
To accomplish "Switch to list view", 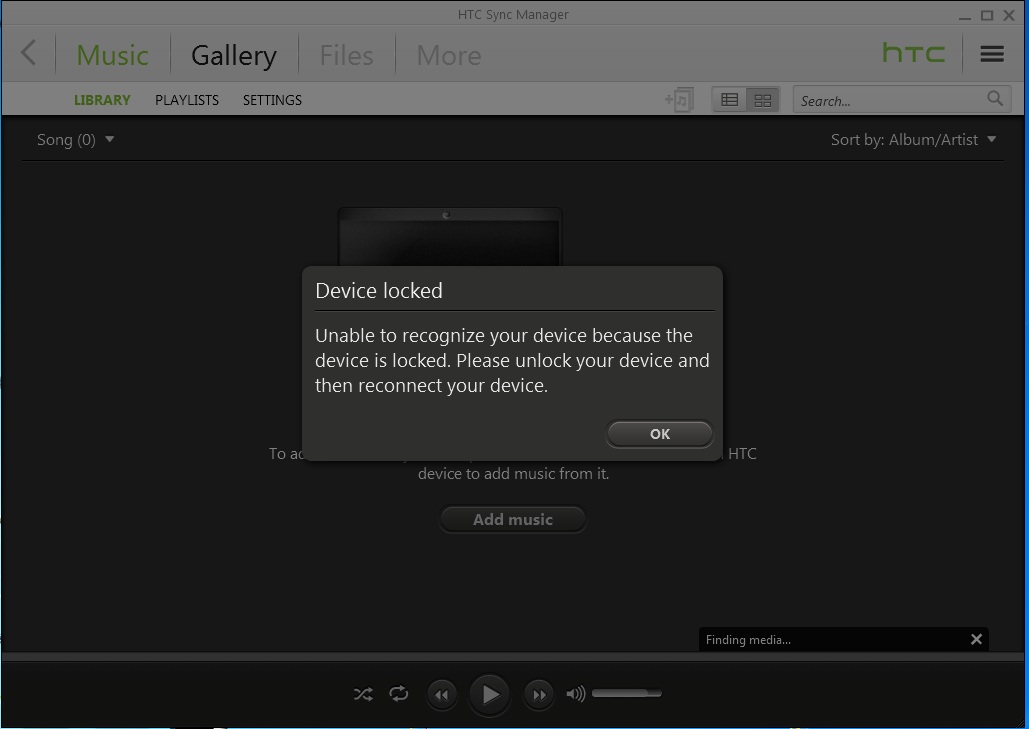I will pos(729,100).
